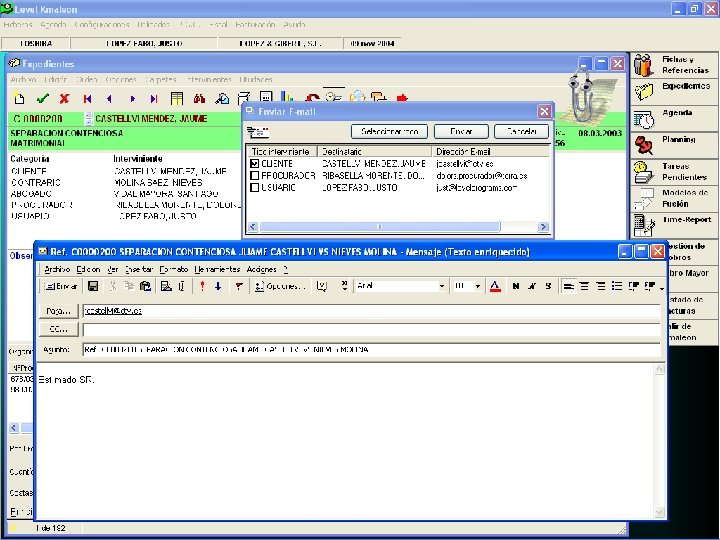Image resolution: width=720 pixels, height=540 pixels.
Task: Save the message with the floppy disk icon
Action: click(x=93, y=286)
